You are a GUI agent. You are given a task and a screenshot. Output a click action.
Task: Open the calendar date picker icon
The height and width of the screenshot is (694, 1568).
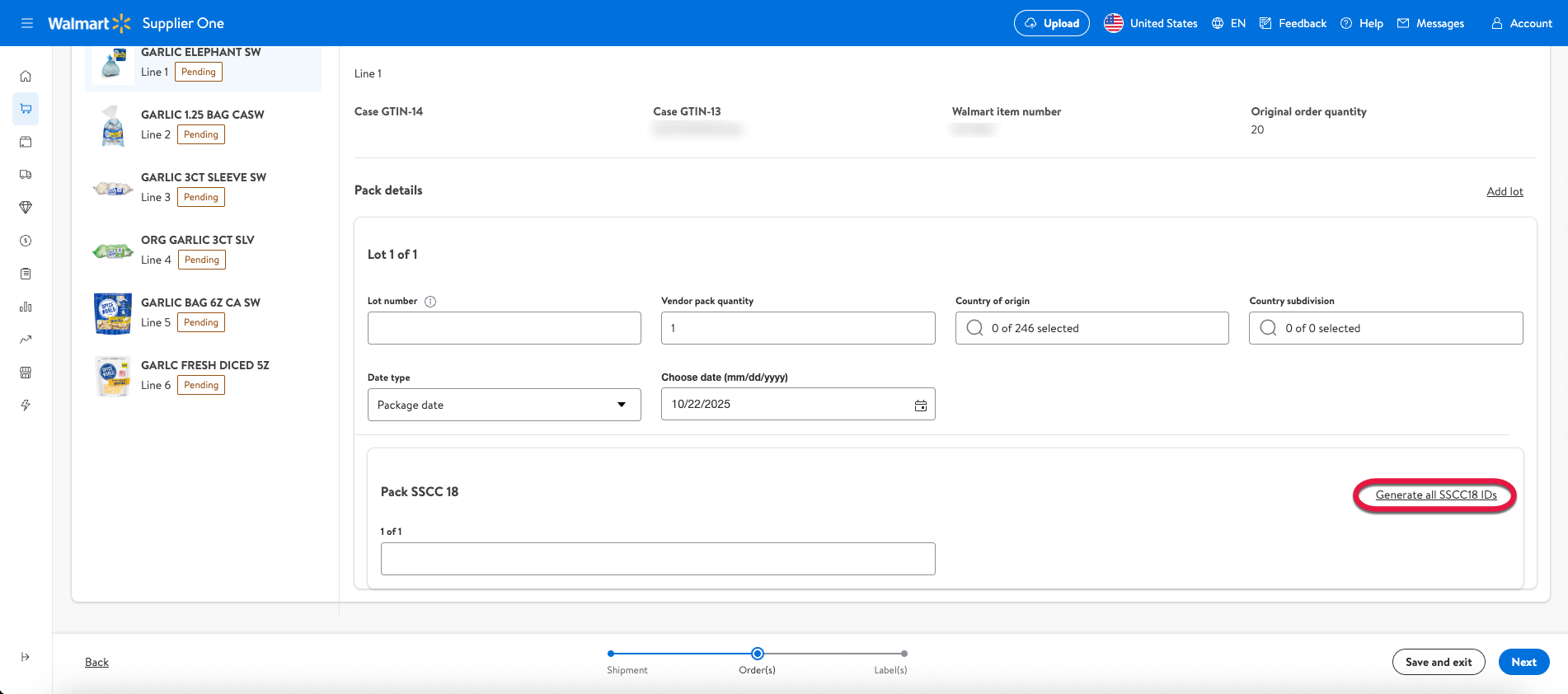[920, 405]
